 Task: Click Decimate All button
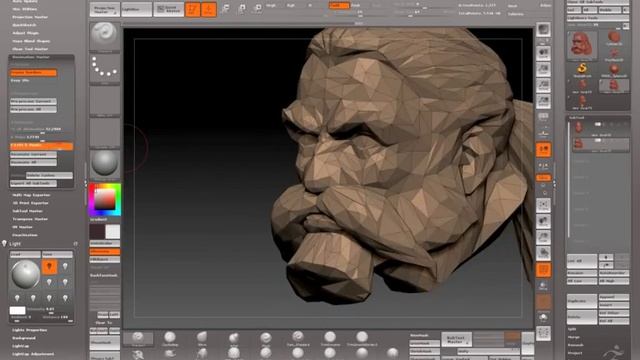(x=33, y=162)
